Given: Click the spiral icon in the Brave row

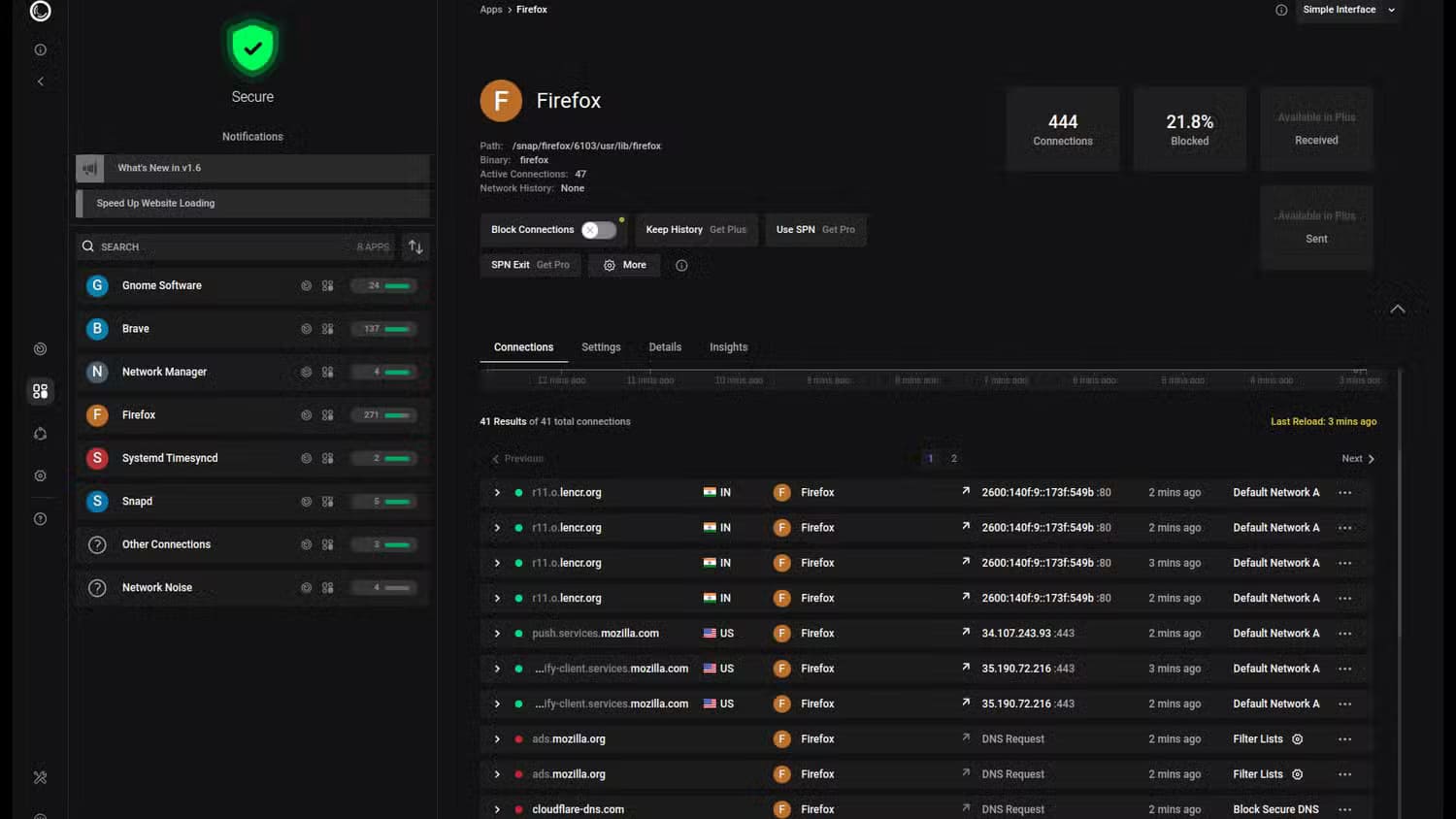Looking at the screenshot, I should tap(306, 329).
